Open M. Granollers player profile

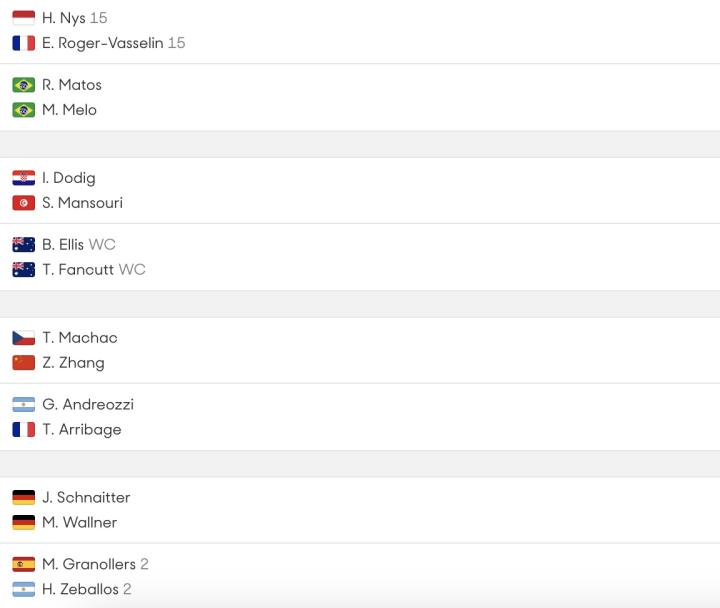[x=89, y=565]
